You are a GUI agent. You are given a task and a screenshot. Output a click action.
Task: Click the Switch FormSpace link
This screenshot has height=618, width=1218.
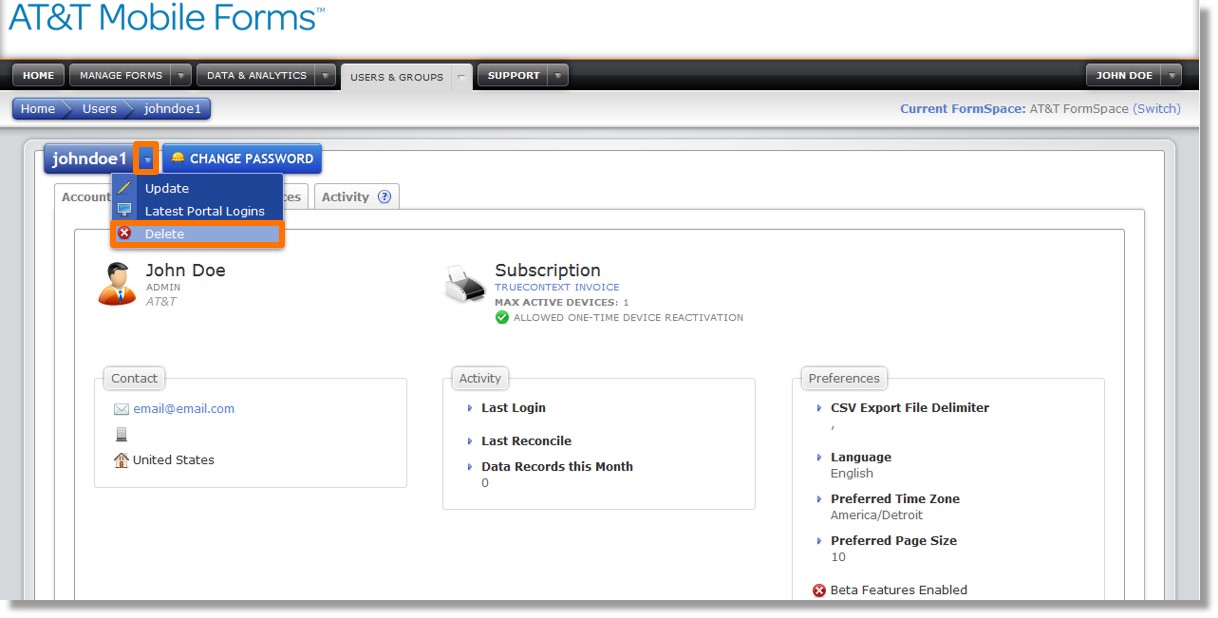click(1156, 109)
